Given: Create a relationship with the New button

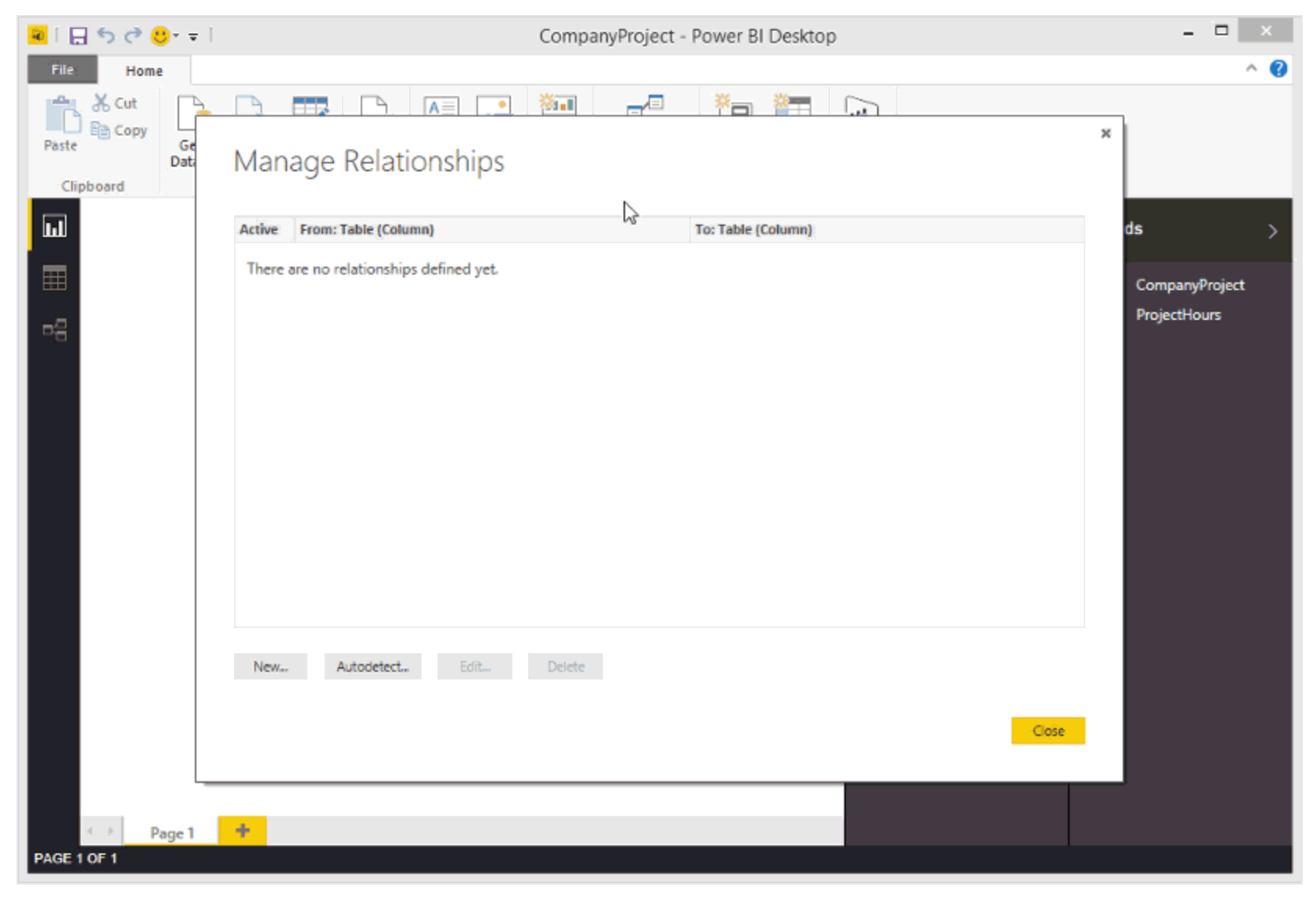Looking at the screenshot, I should 270,666.
